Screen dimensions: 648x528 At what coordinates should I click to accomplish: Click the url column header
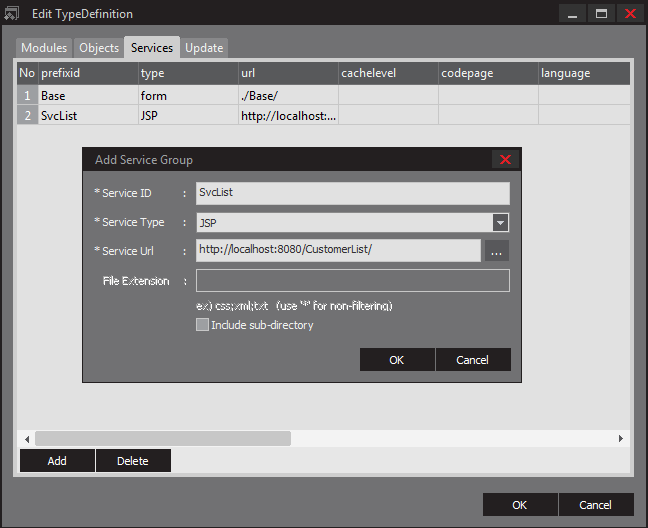[288, 73]
